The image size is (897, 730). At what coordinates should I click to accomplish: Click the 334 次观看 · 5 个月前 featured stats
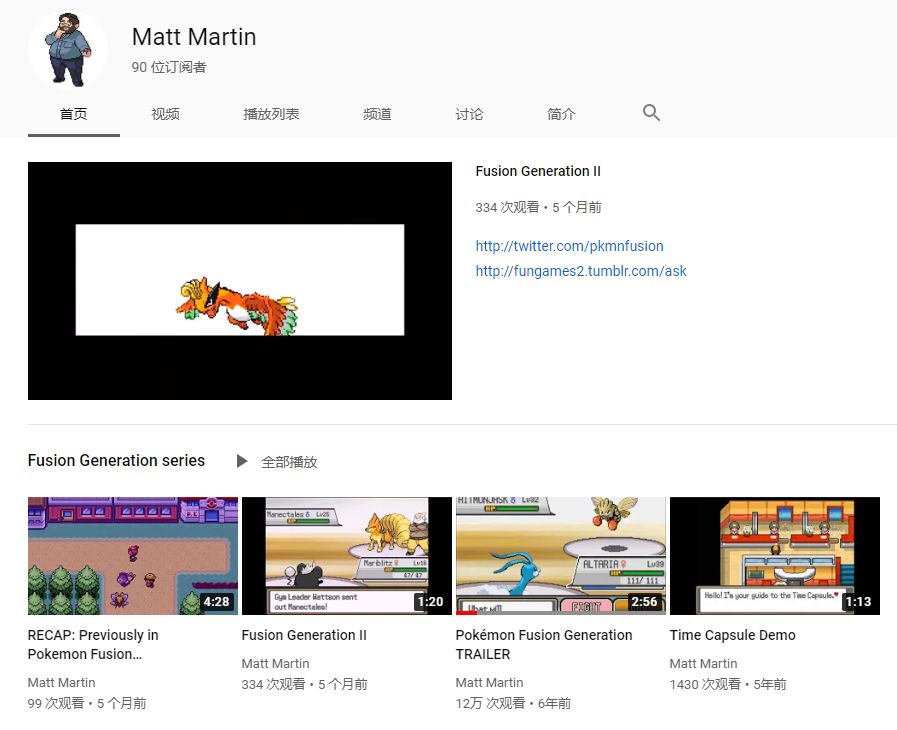pyautogui.click(x=538, y=207)
